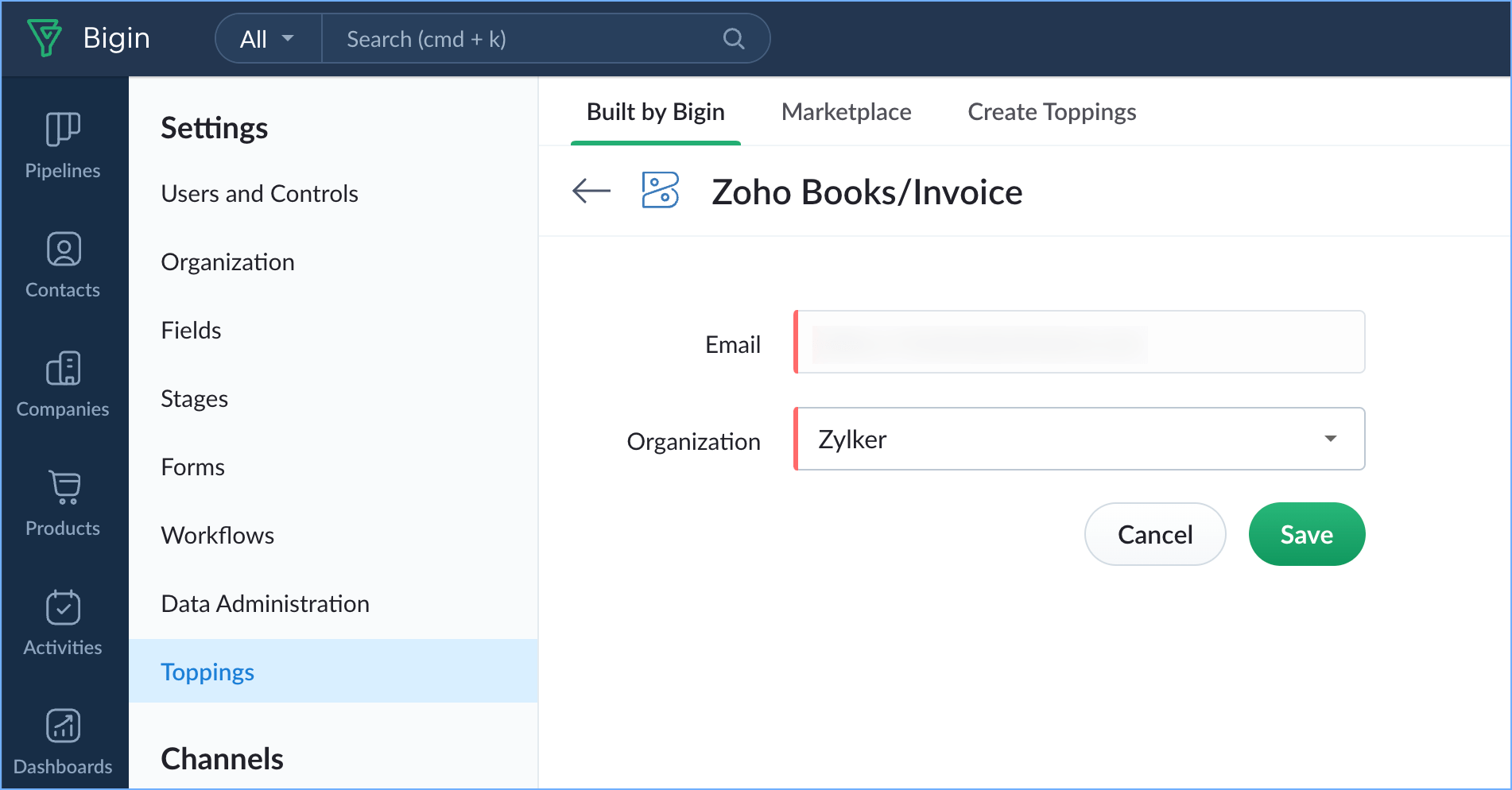This screenshot has height=790, width=1512.
Task: Switch to the Marketplace tab
Action: point(847,112)
